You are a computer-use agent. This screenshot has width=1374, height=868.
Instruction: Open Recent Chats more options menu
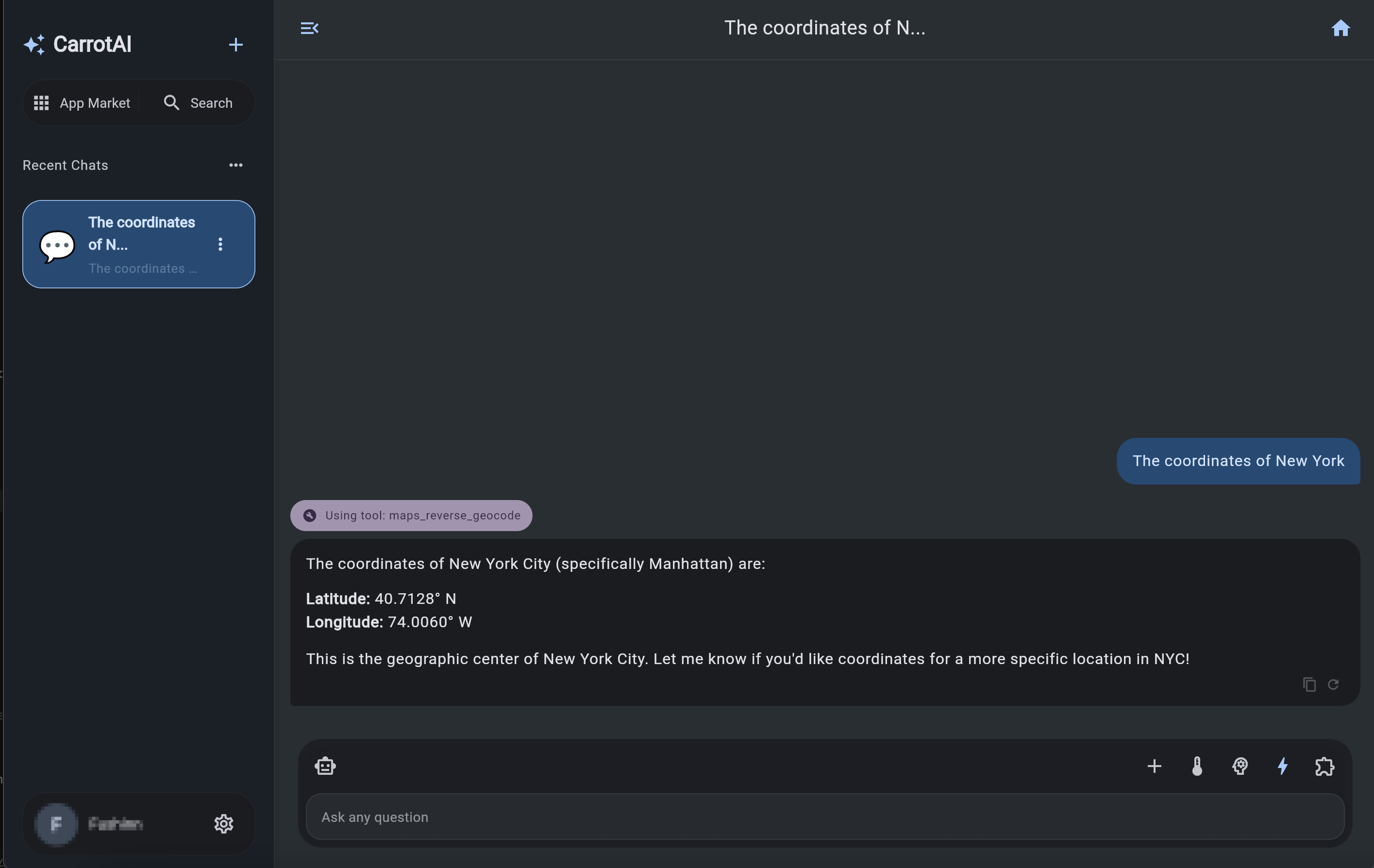point(235,165)
